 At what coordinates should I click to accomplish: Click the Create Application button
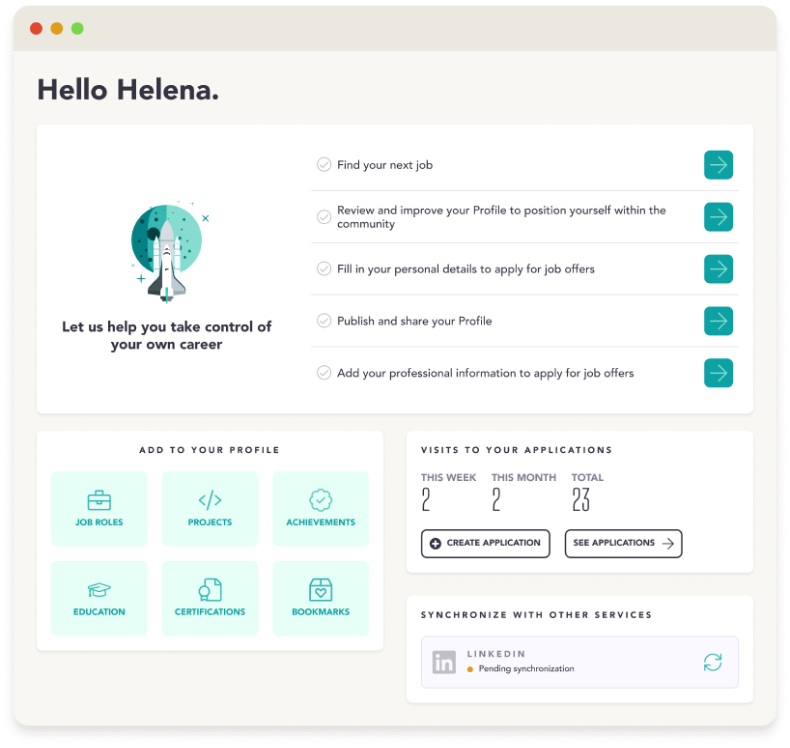tap(486, 543)
